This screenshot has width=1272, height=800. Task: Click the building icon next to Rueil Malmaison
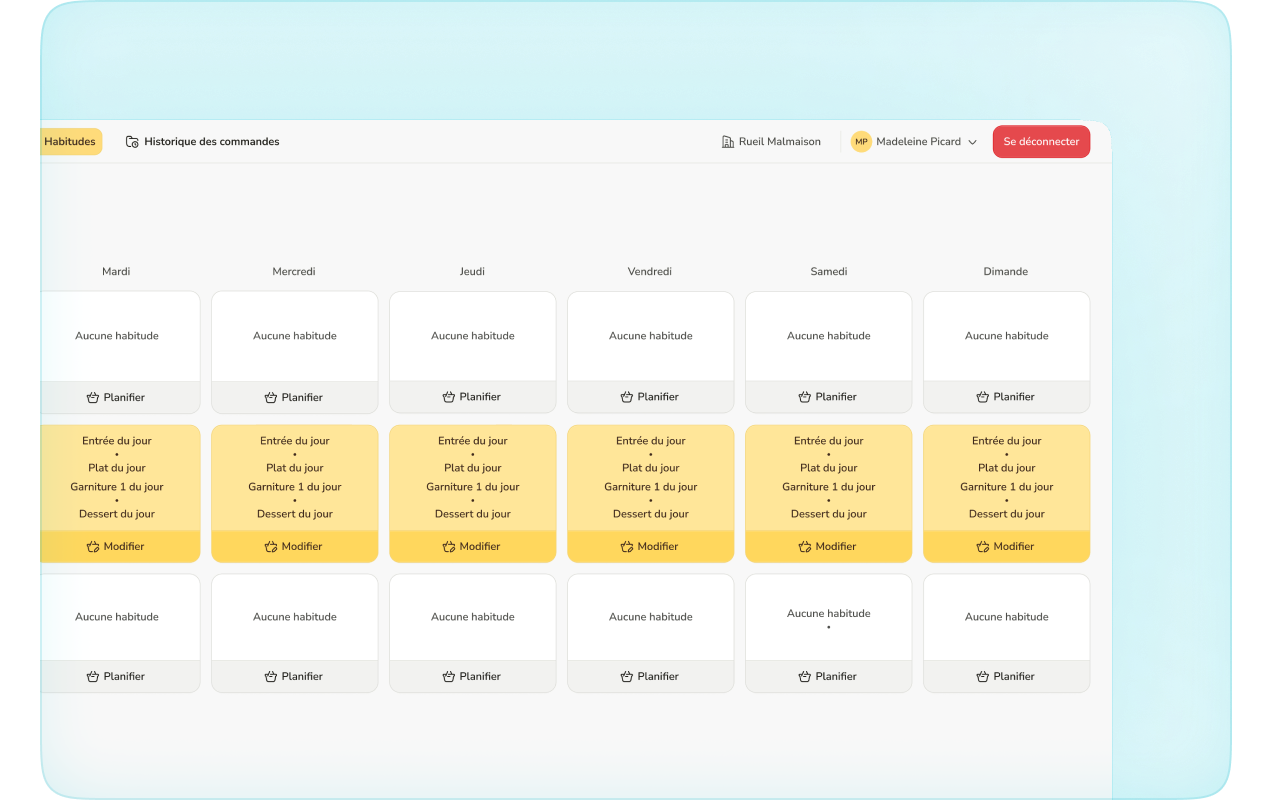coord(728,142)
